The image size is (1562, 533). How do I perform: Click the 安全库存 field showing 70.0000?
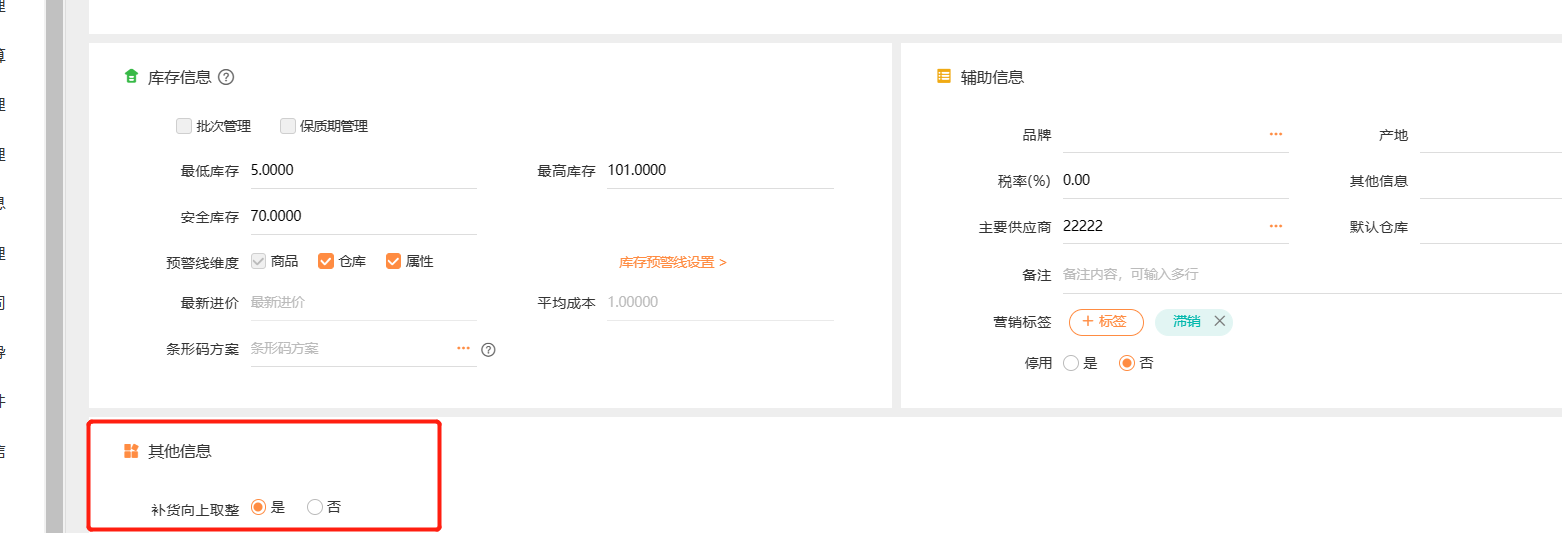click(363, 217)
